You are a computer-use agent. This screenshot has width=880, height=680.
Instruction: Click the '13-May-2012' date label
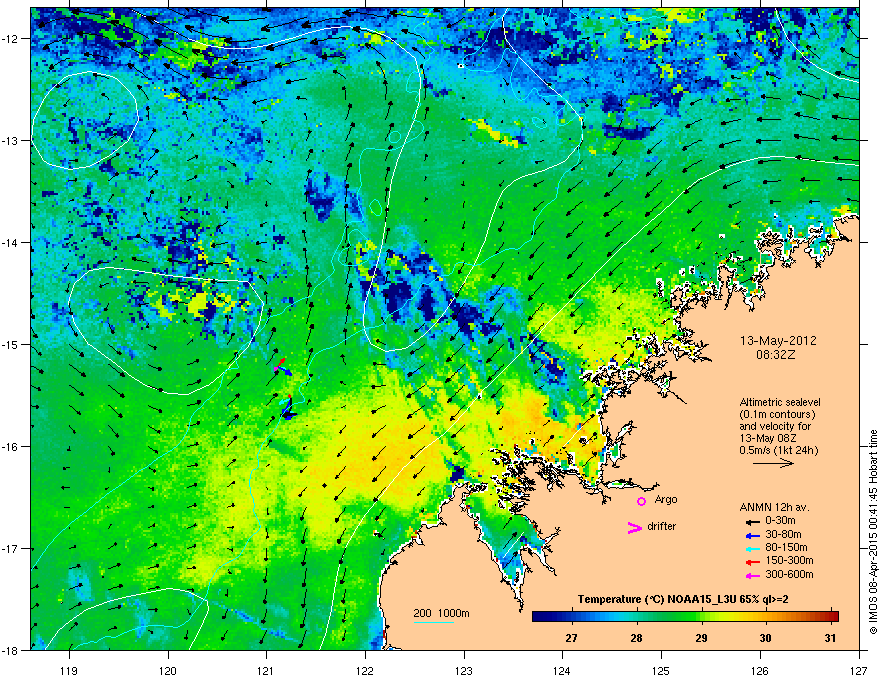click(x=778, y=341)
